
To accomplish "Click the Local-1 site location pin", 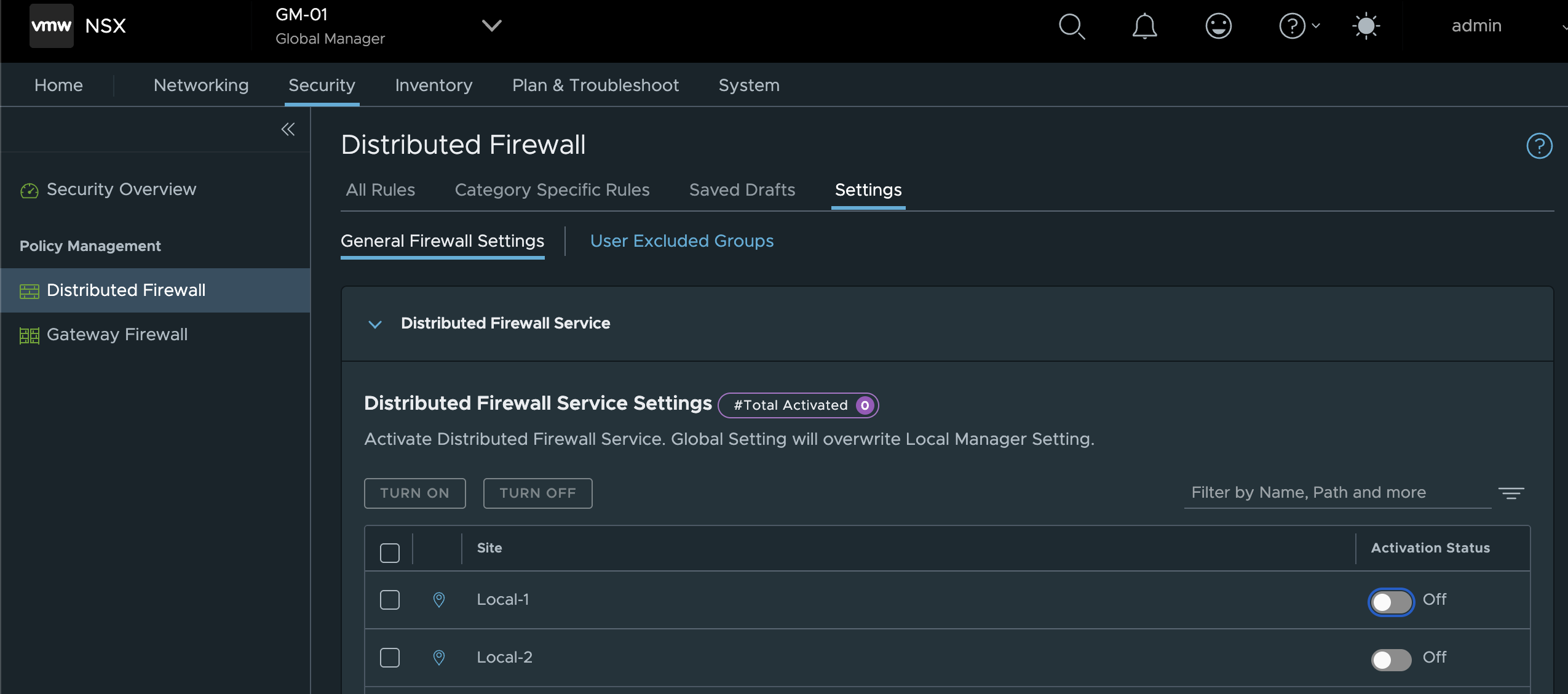I will point(439,600).
